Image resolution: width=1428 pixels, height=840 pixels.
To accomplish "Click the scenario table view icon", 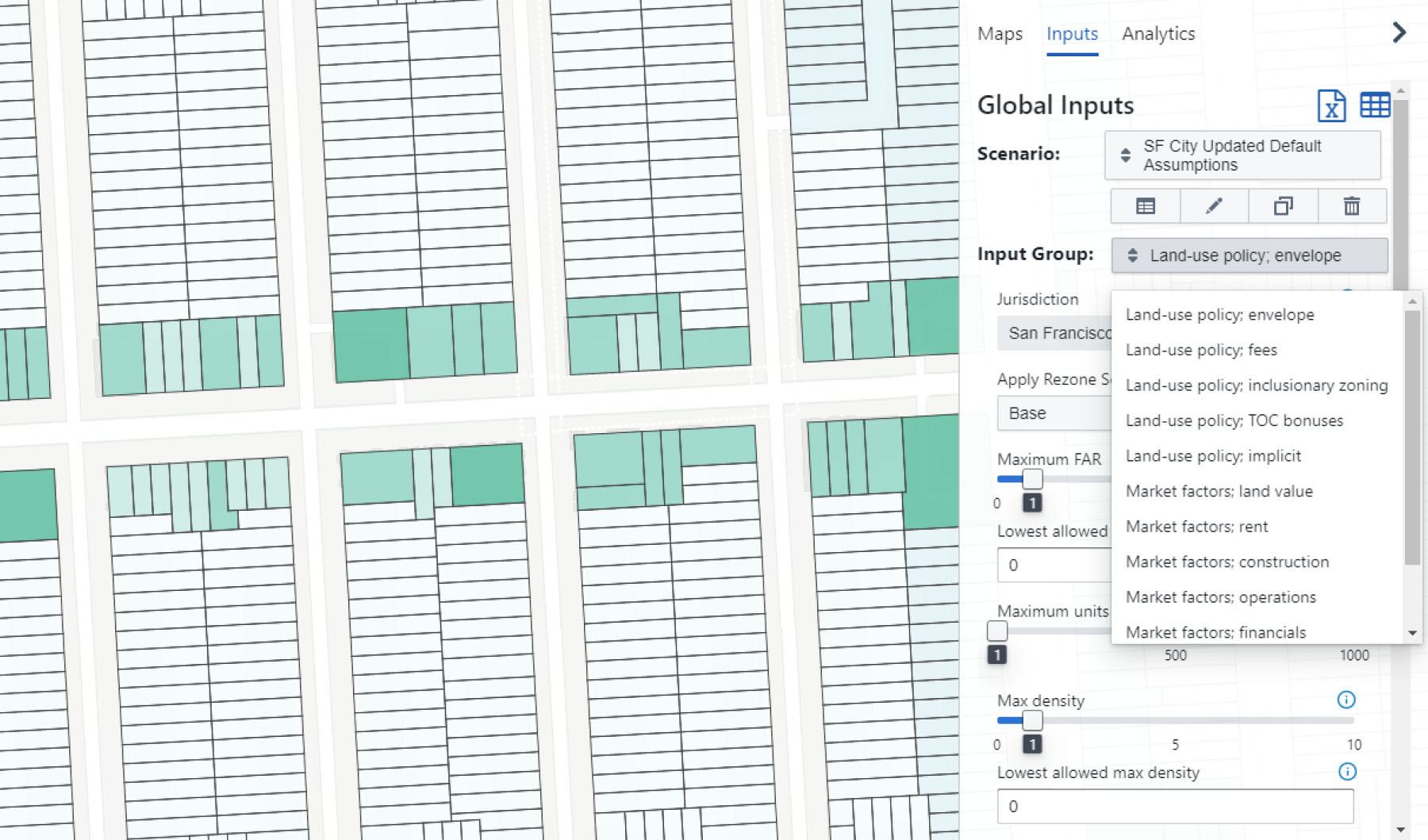I will [x=1146, y=206].
